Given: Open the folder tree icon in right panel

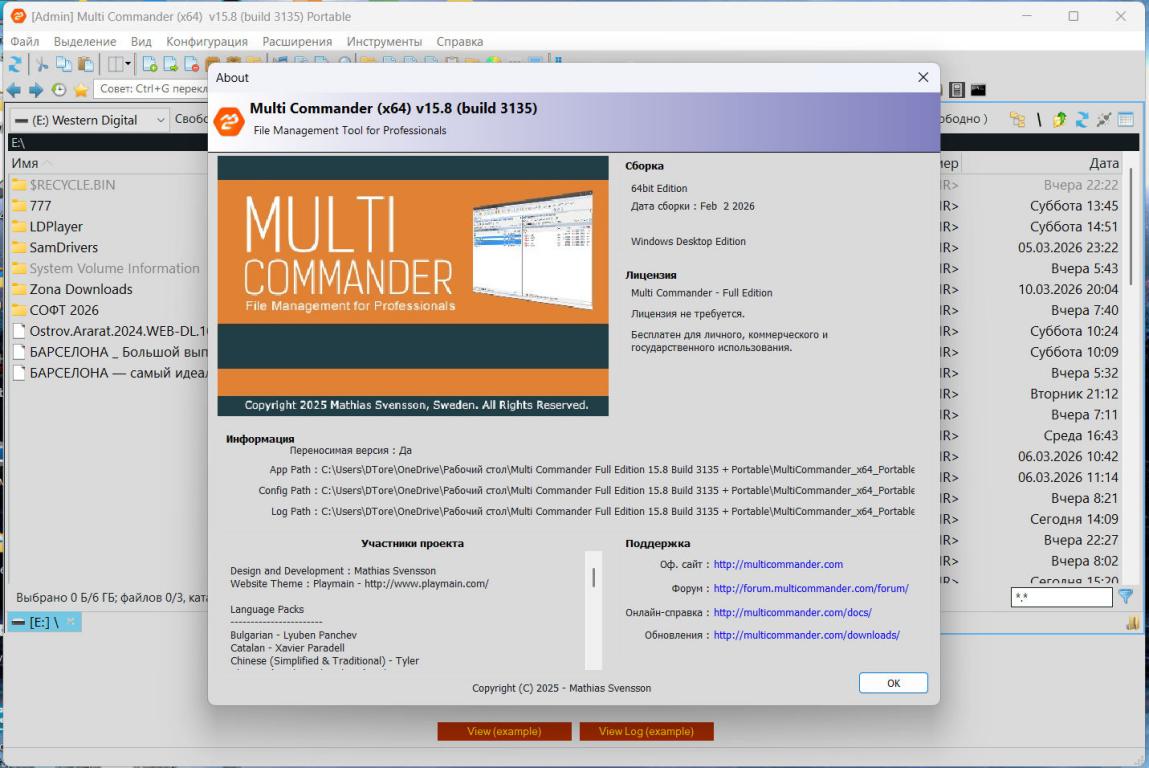Looking at the screenshot, I should (1017, 120).
